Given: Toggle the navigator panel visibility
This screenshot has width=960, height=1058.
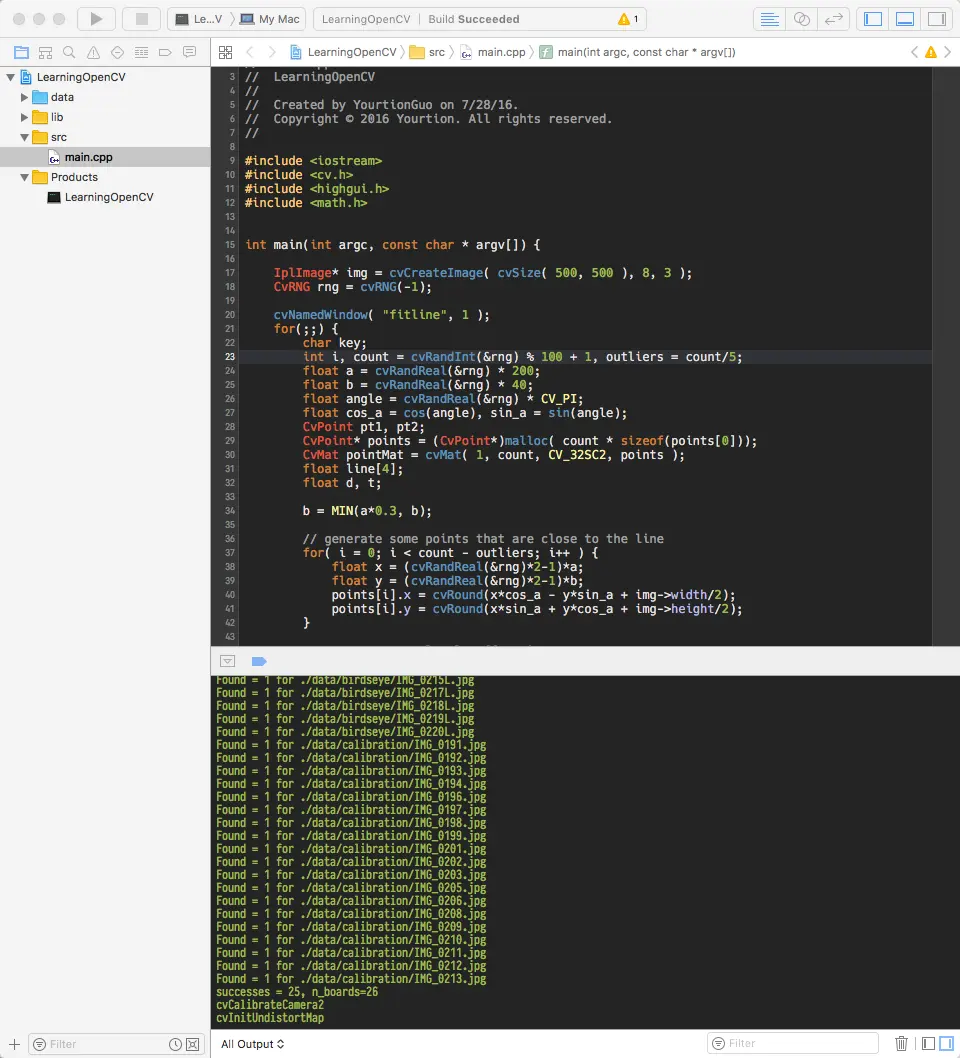Looking at the screenshot, I should click(871, 18).
